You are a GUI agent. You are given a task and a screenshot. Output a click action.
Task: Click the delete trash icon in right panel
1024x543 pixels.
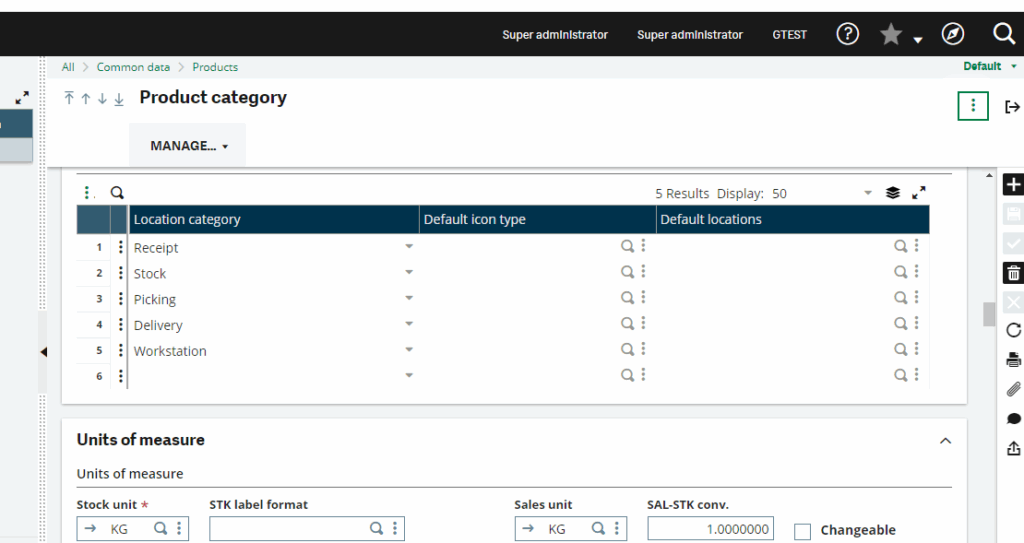1013,273
